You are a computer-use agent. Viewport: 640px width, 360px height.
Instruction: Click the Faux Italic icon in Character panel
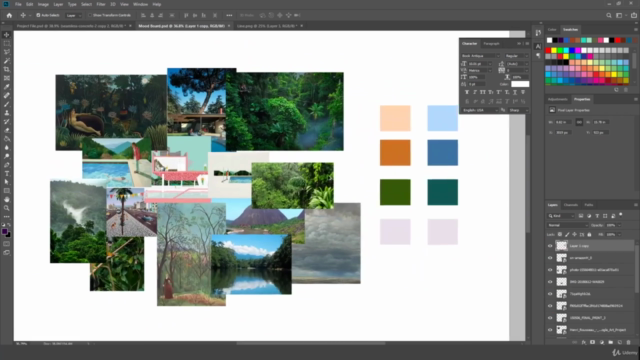(x=475, y=92)
